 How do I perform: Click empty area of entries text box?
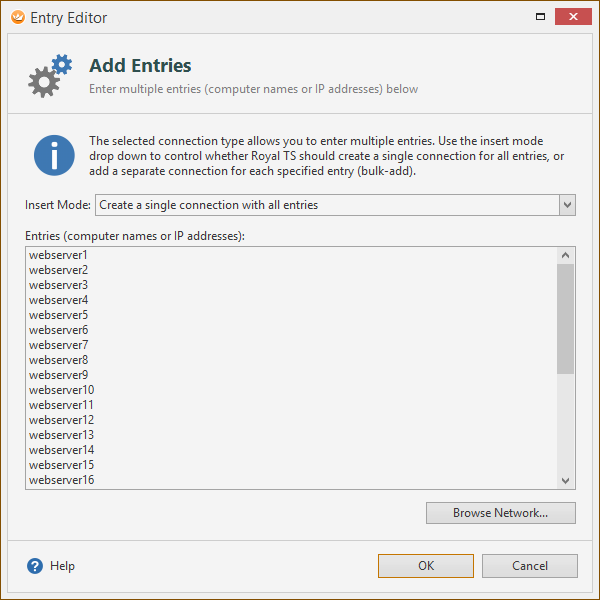coord(325,367)
